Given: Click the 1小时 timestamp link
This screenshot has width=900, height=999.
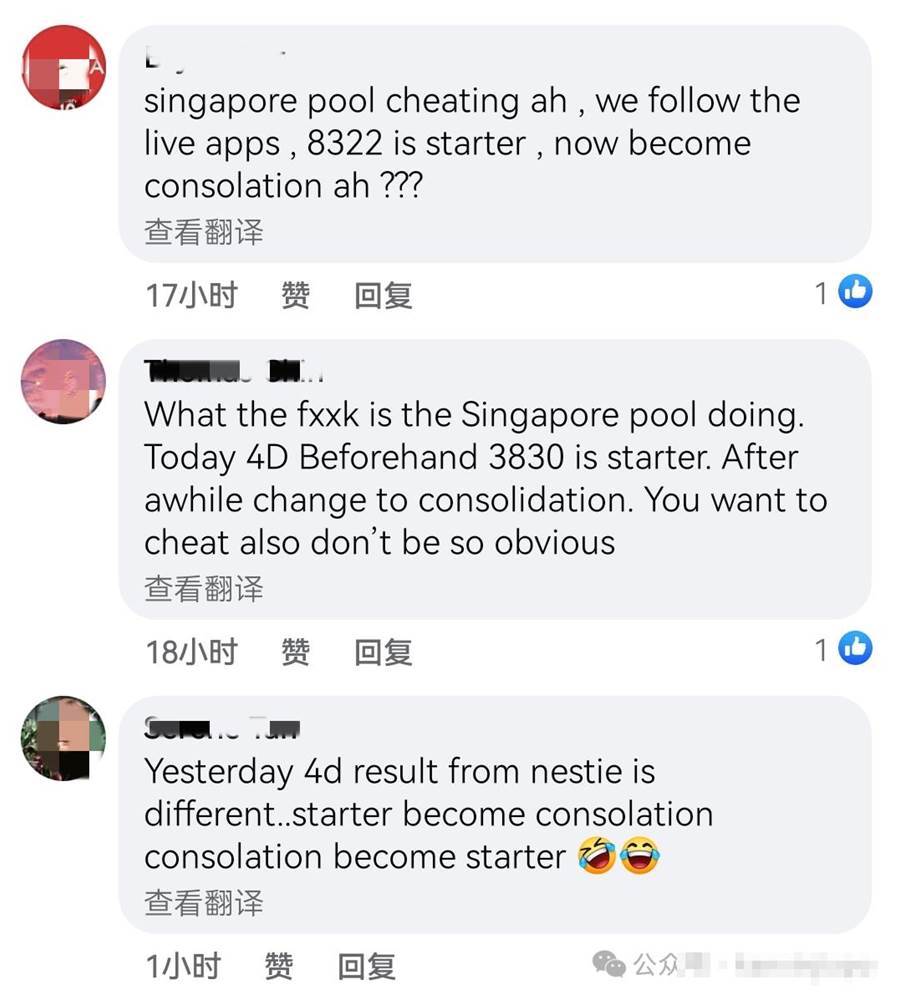Looking at the screenshot, I should click(183, 966).
